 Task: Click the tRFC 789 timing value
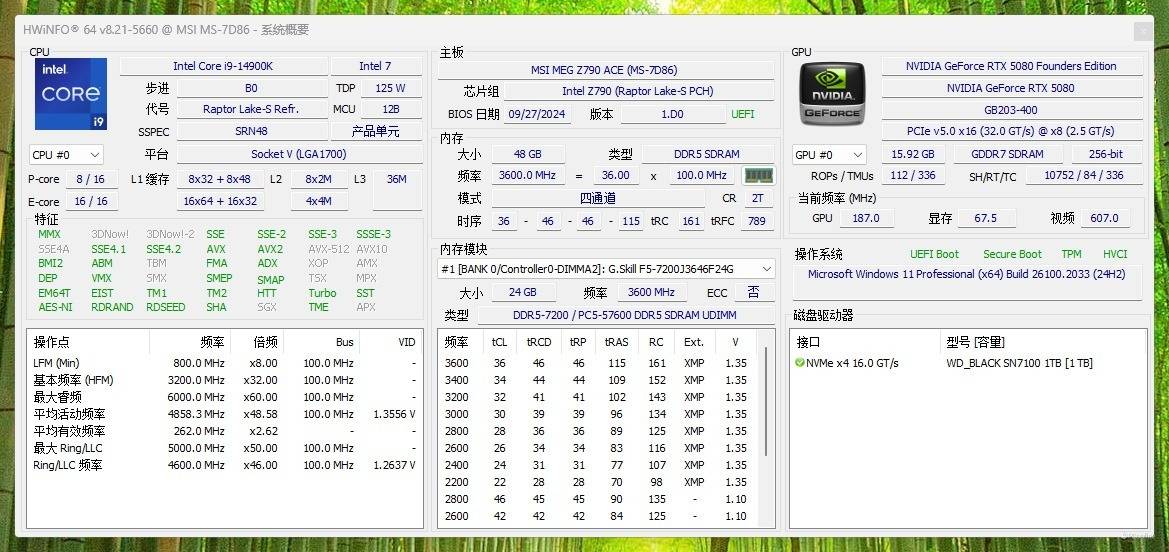click(x=757, y=222)
